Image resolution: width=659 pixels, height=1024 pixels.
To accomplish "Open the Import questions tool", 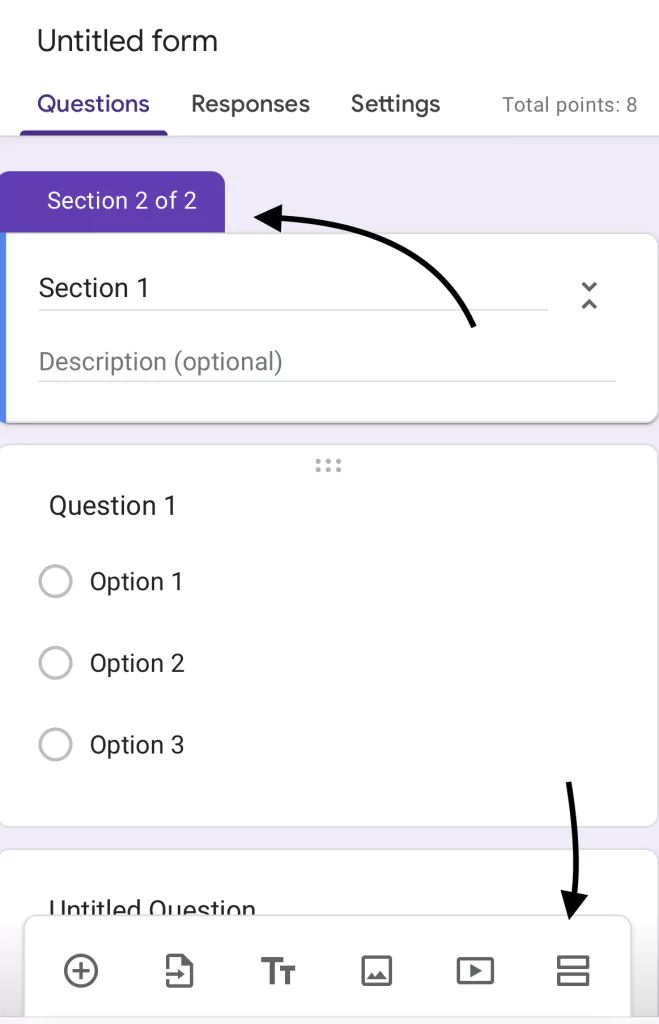I will [x=179, y=970].
